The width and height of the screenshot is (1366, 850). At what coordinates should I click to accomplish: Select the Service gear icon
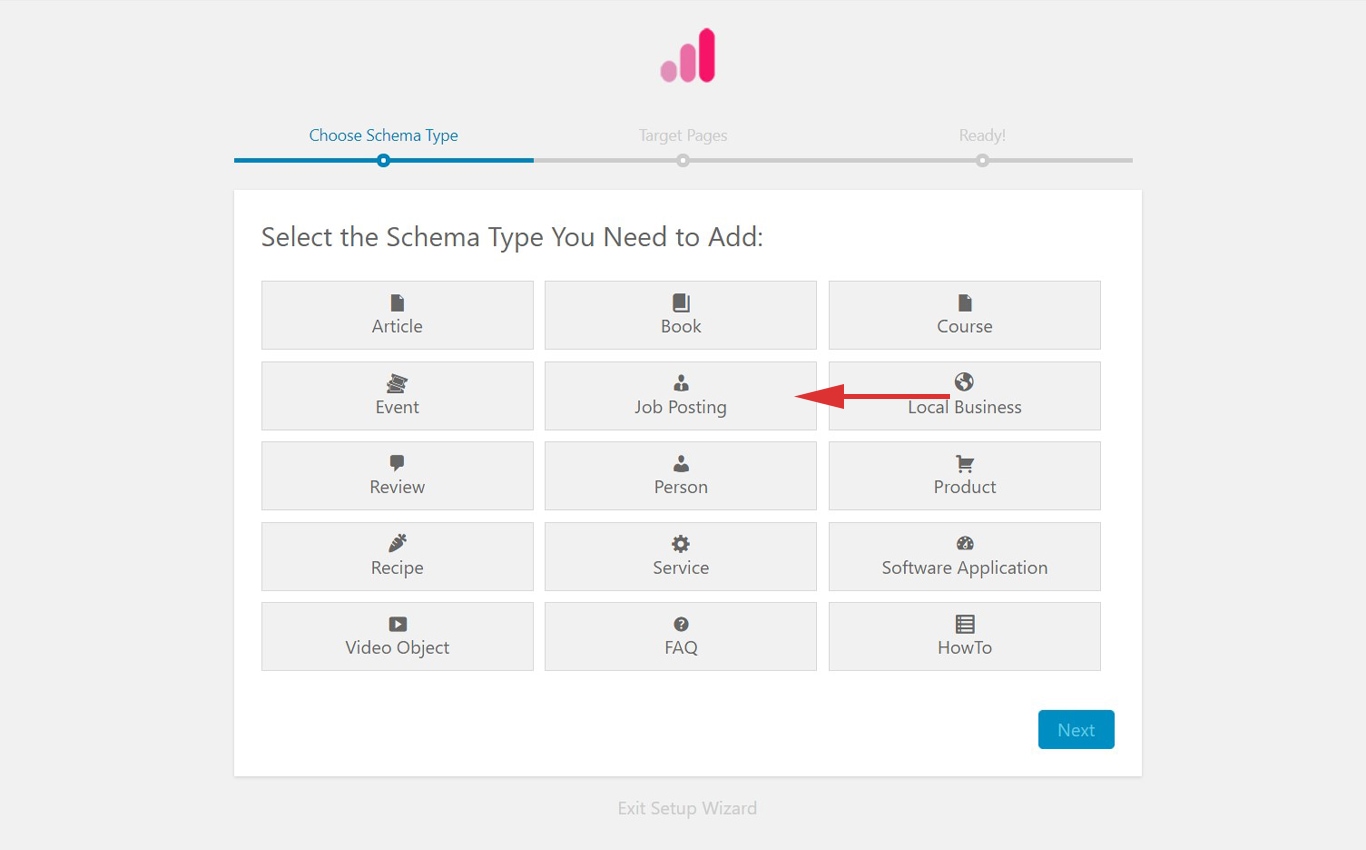[680, 542]
